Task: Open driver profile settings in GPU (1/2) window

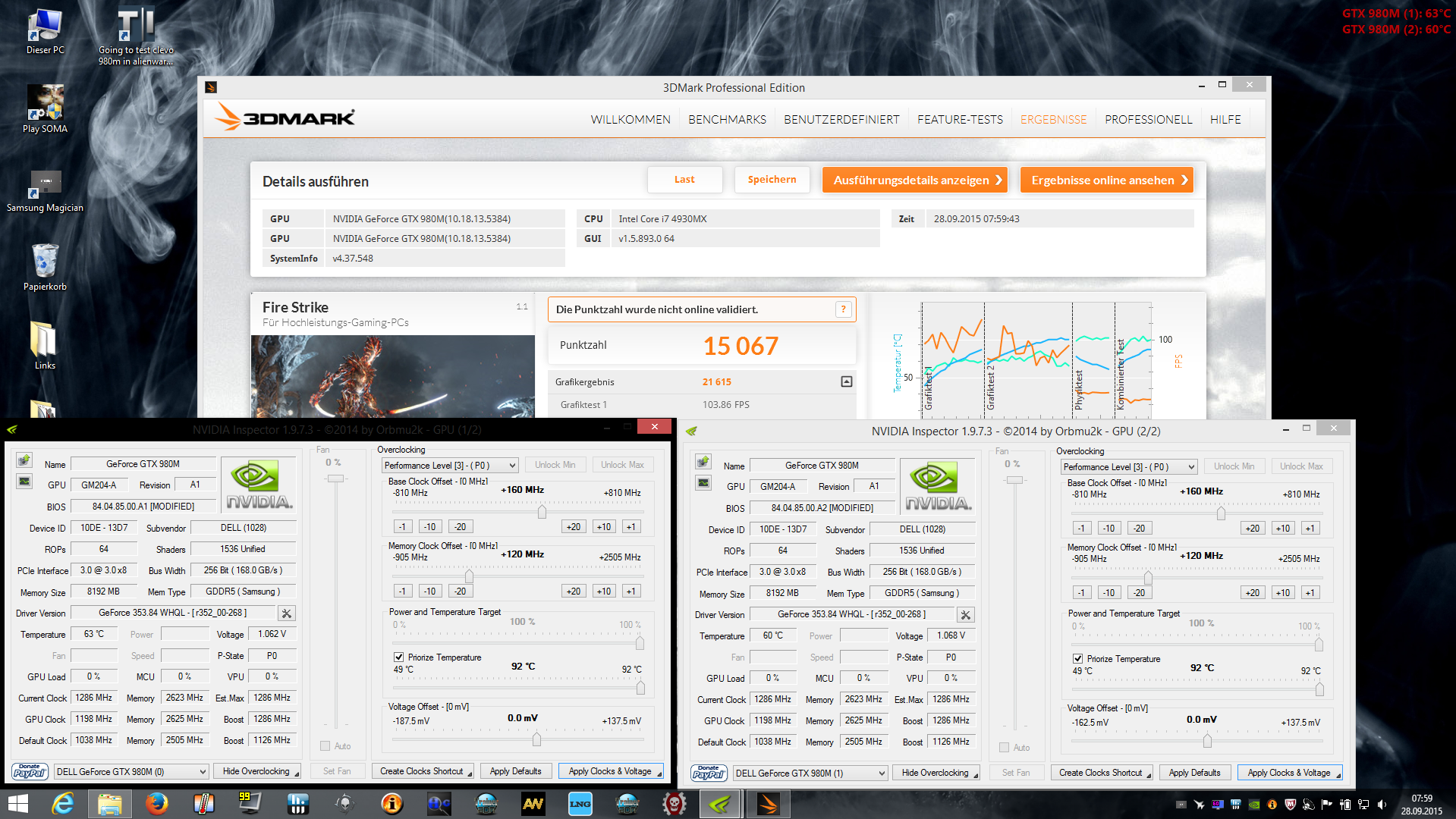Action: pyautogui.click(x=287, y=613)
